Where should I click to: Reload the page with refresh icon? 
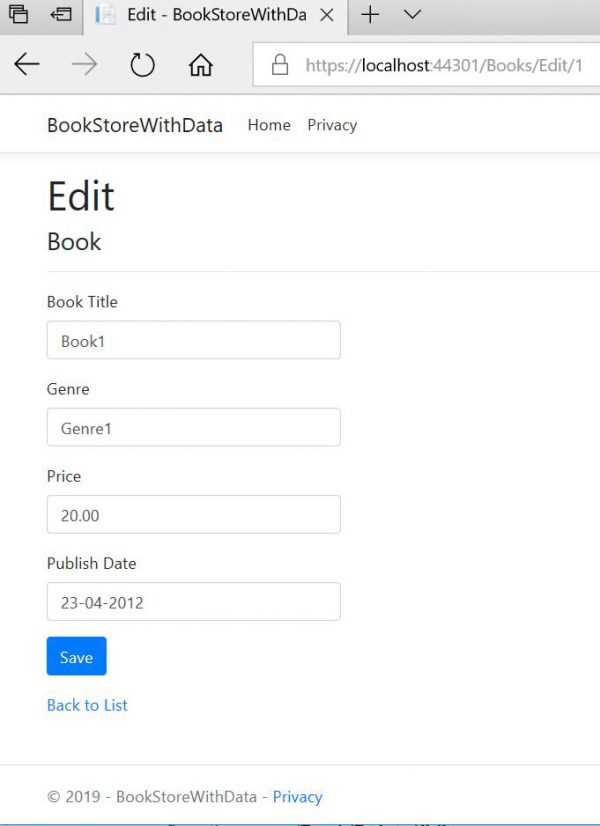pyautogui.click(x=142, y=65)
